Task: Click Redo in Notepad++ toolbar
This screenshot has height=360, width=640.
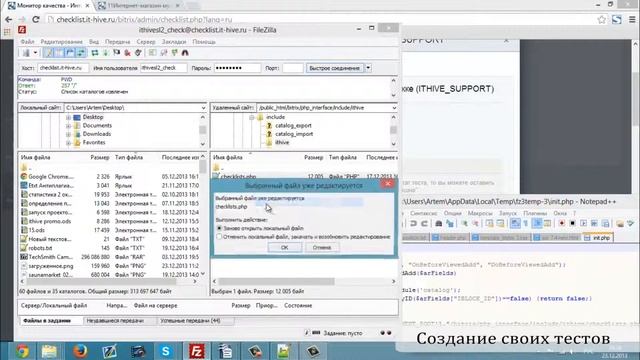Action: point(424,223)
